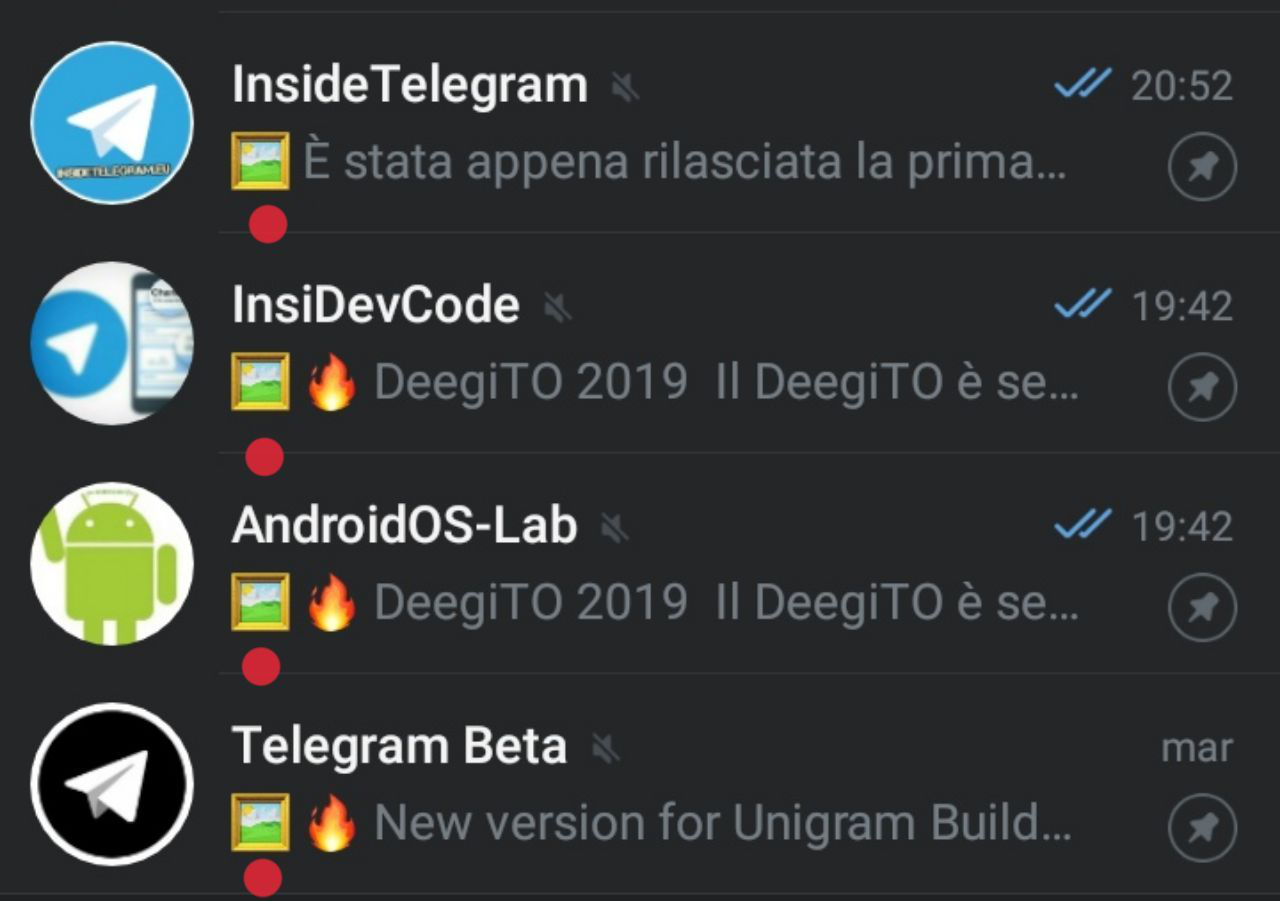Click the "New version for Unigram Build" message preview

pos(722,823)
